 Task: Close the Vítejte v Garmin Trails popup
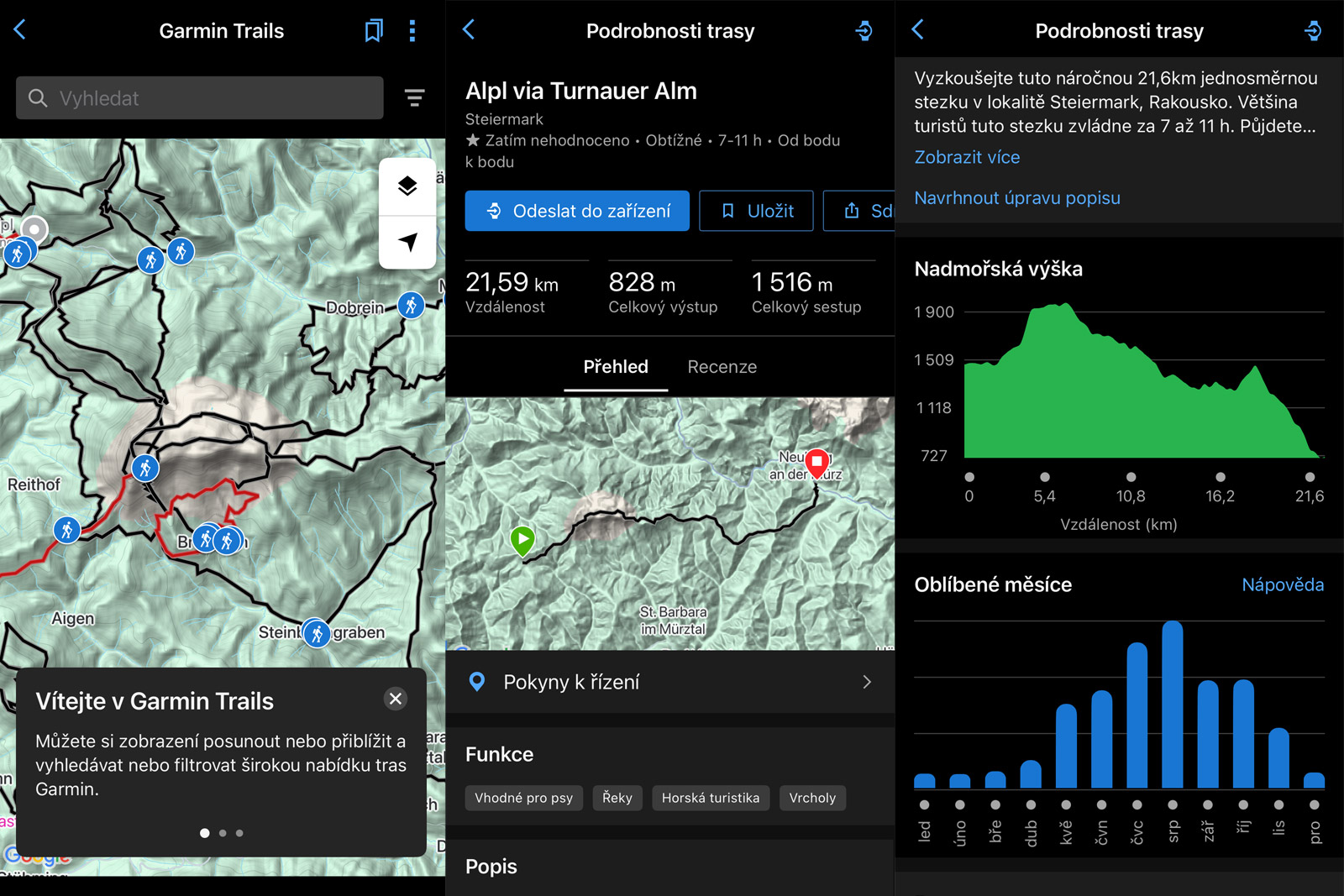point(395,699)
